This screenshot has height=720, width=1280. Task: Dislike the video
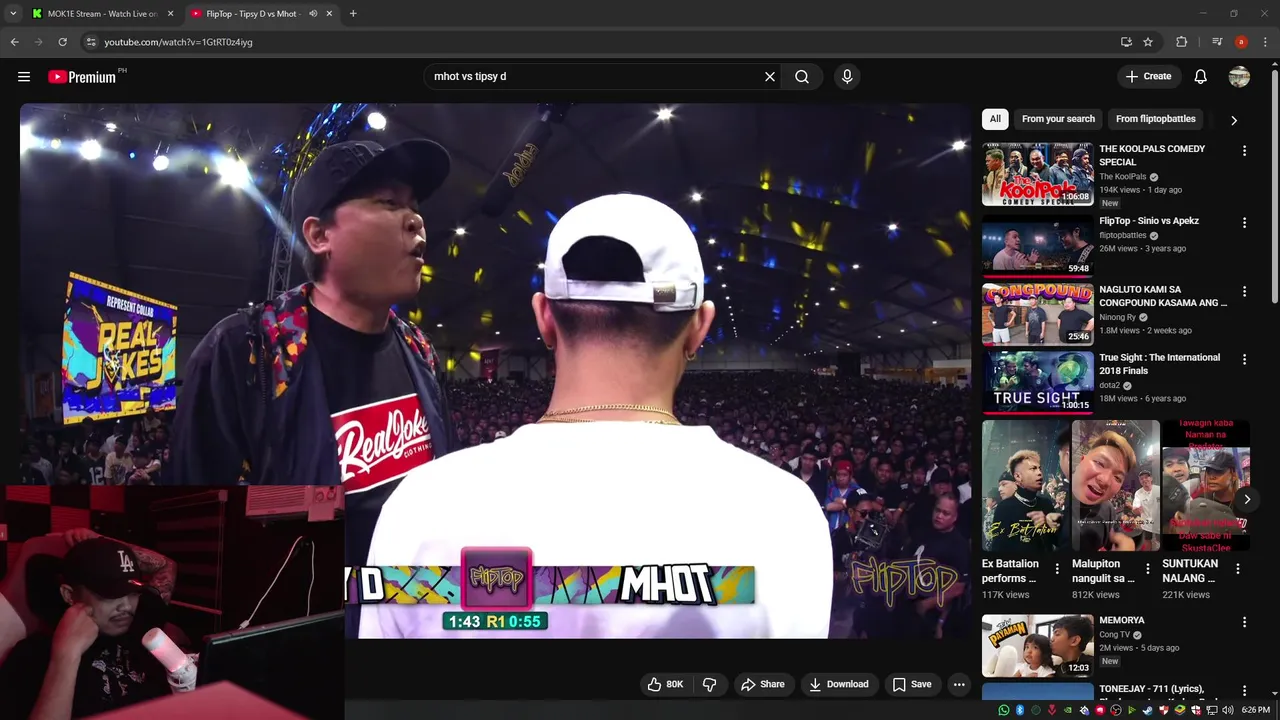(709, 684)
